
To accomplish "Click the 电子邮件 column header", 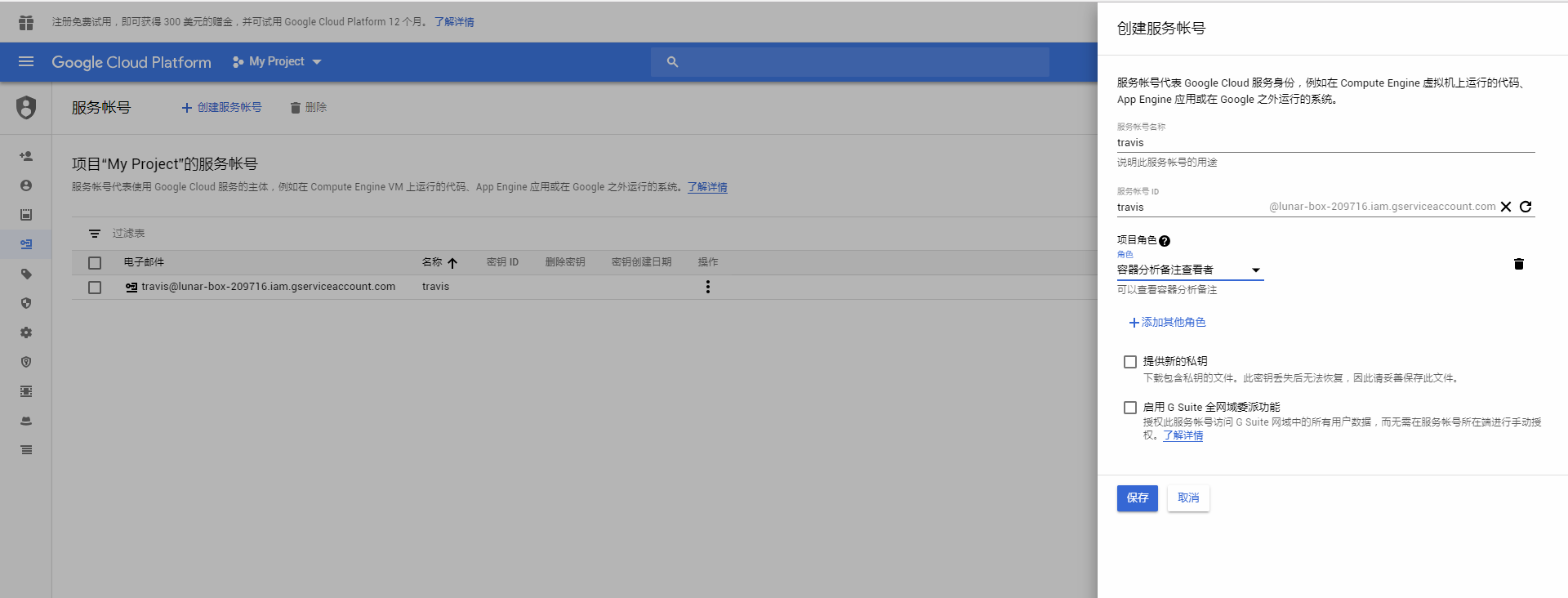I will pos(144,262).
